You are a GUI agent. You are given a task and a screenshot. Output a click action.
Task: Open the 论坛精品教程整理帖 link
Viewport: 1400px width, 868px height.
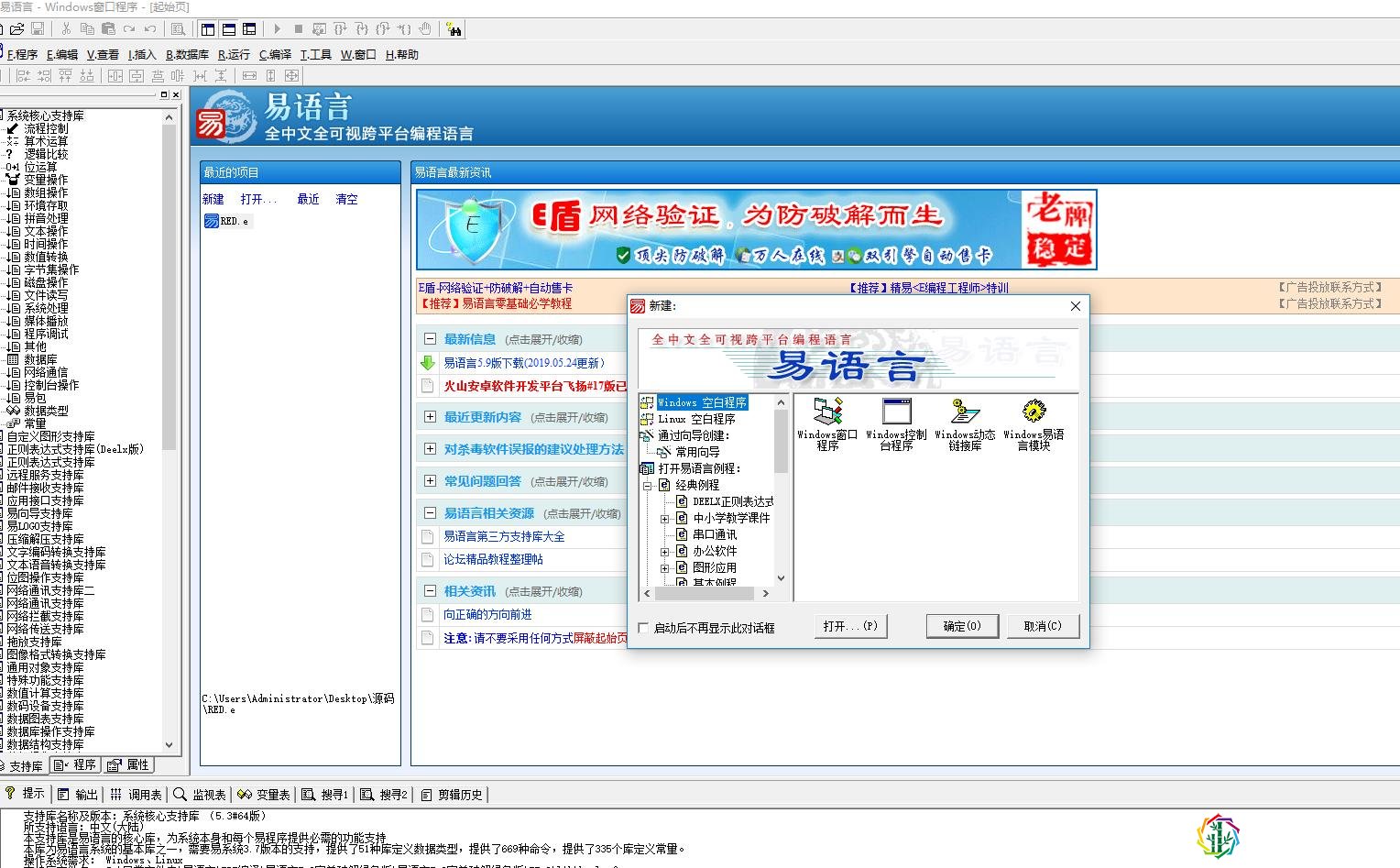[x=493, y=559]
